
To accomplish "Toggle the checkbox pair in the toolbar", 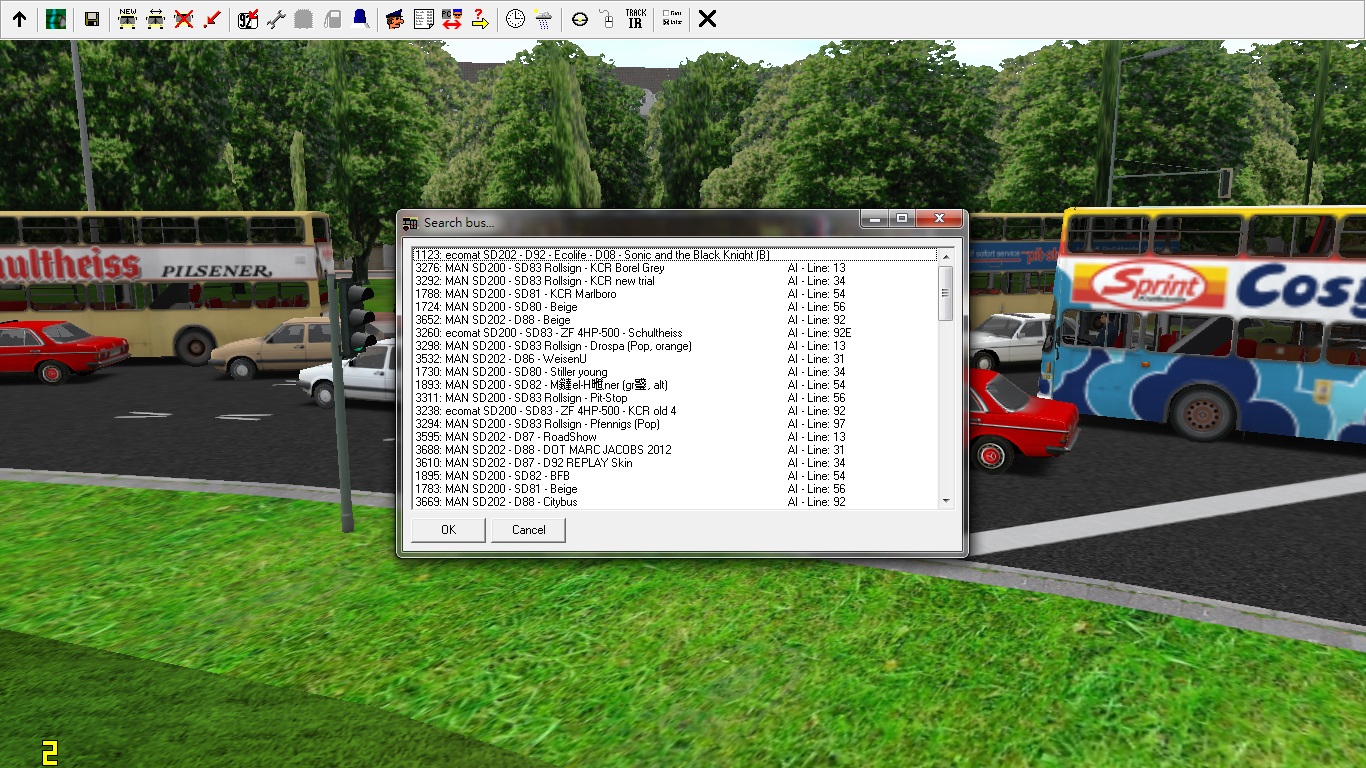I will tap(672, 19).
